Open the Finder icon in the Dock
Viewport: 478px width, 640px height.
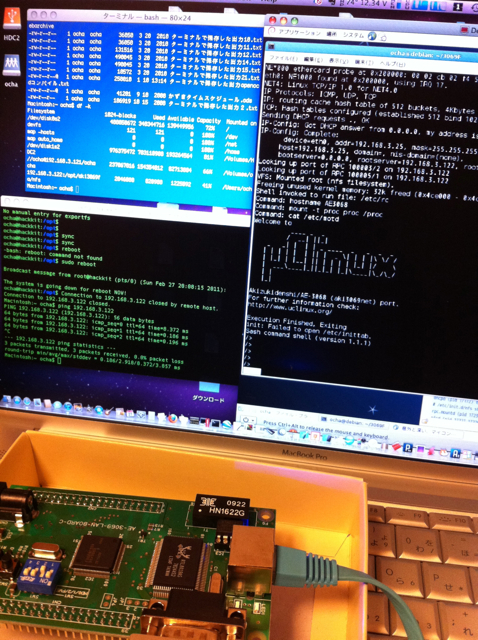[7, 398]
